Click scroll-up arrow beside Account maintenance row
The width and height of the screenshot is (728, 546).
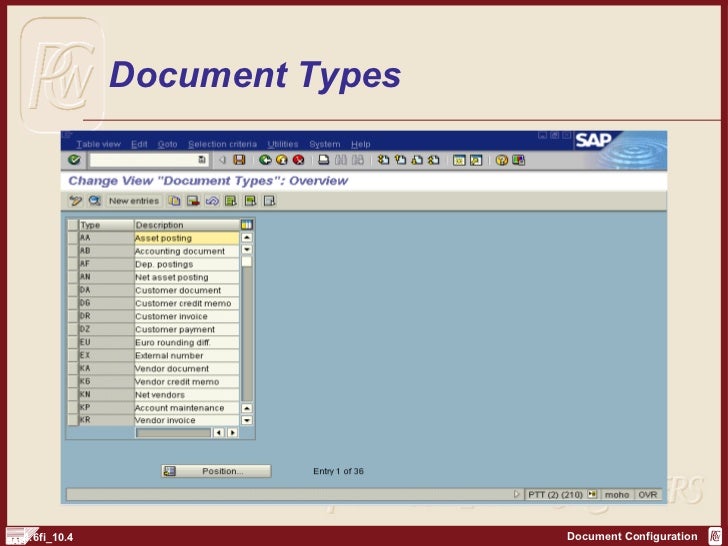point(247,408)
